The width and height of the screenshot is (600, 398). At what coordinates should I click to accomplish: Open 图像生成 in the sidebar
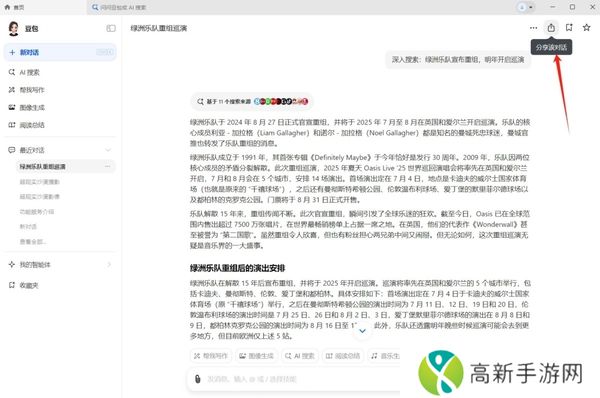(32, 108)
